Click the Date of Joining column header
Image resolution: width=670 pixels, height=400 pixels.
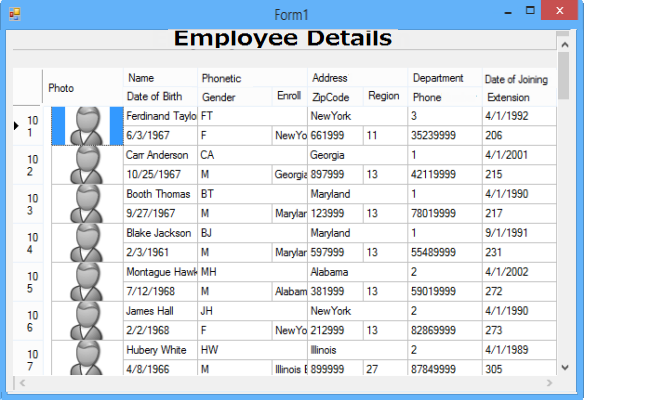pyautogui.click(x=519, y=79)
